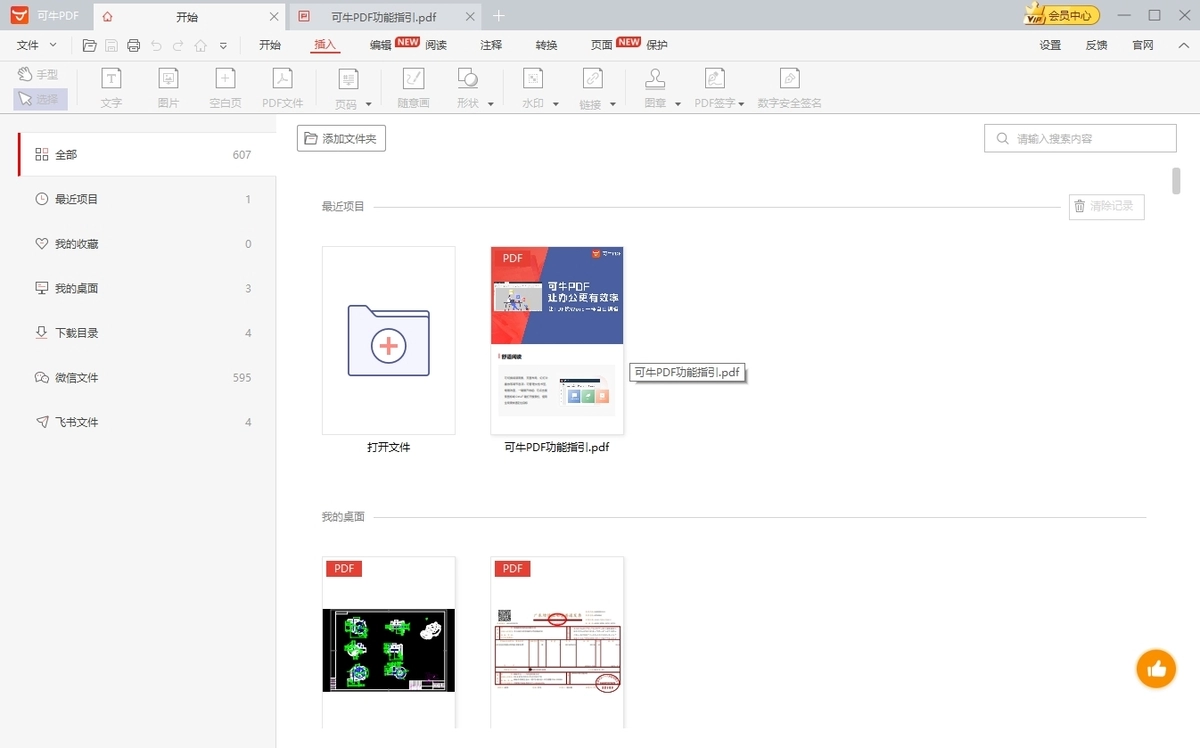Click the orange thumbs-up feedback button
Screen dimensions: 1200x748
pos(1156,668)
